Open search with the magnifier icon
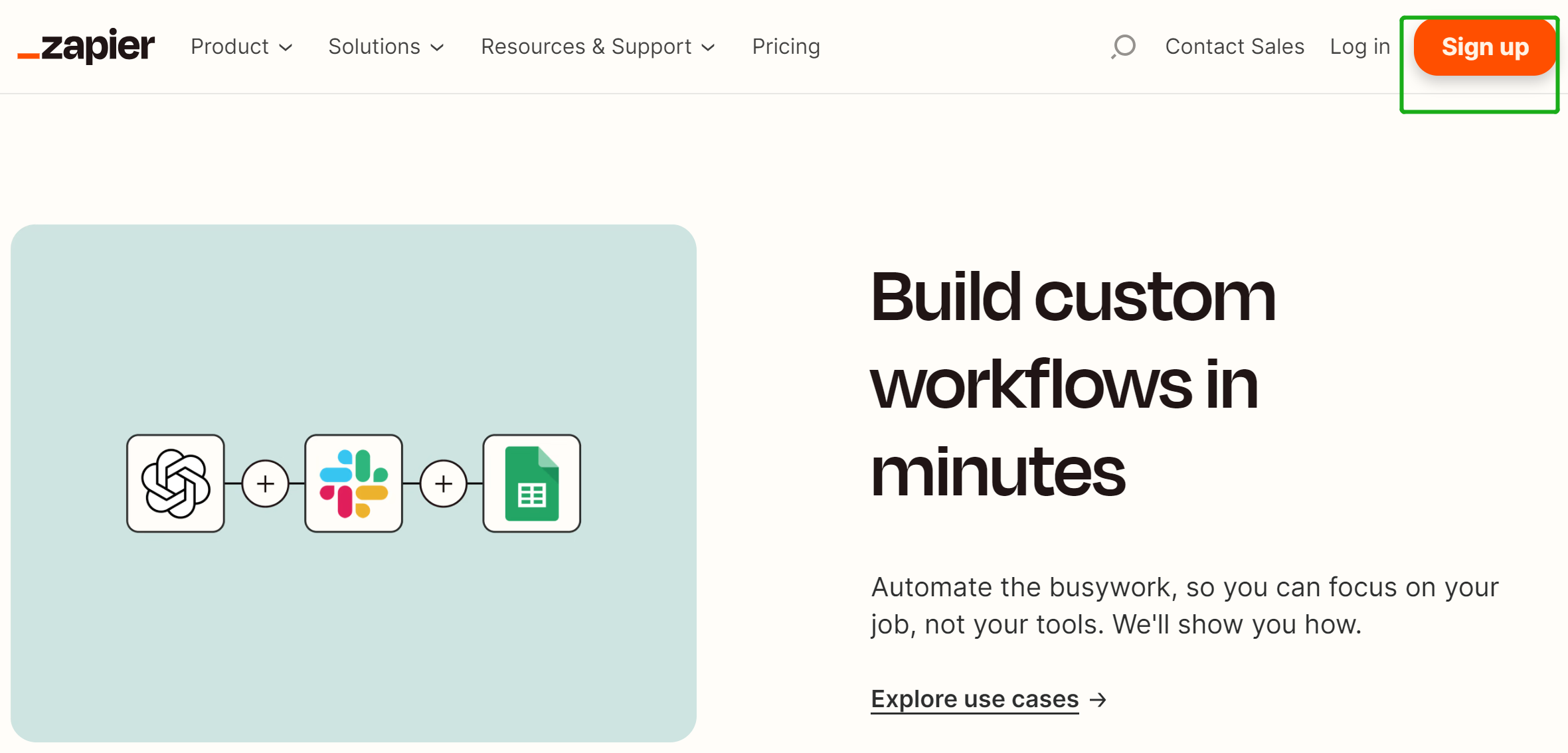This screenshot has height=753, width=1568. [1124, 46]
